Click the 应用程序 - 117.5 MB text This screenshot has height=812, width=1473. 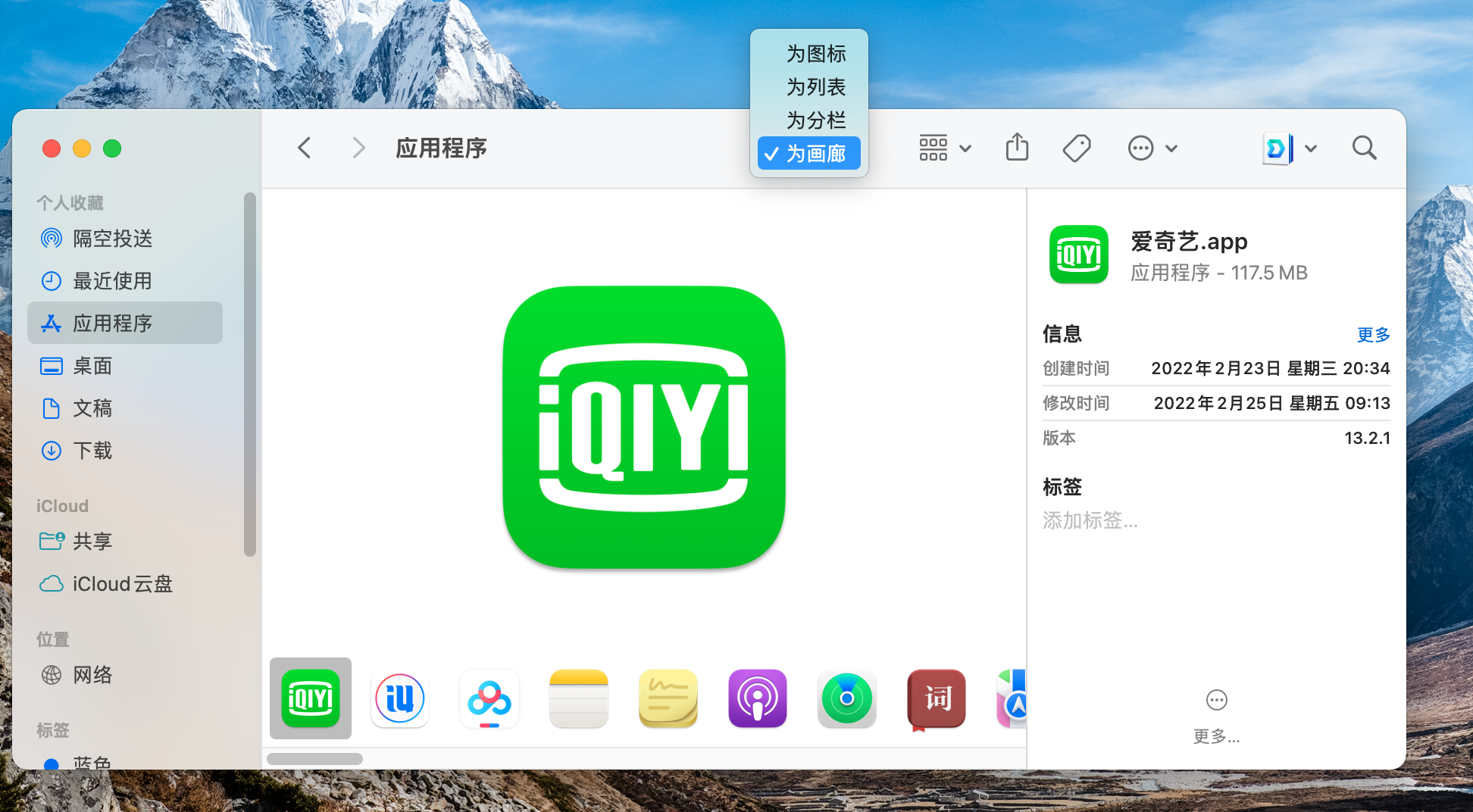pos(1219,273)
